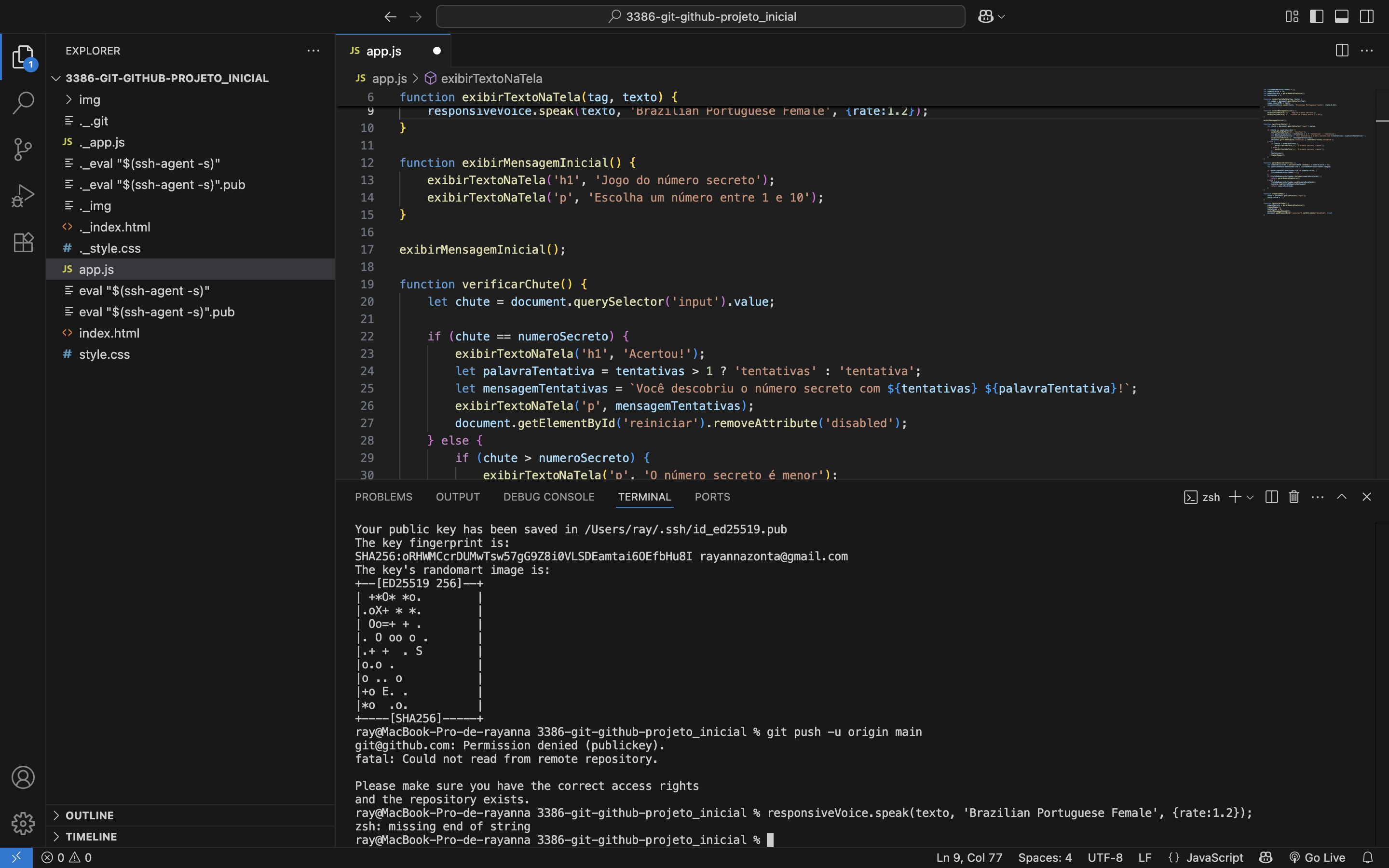This screenshot has width=1389, height=868.
Task: Switch to the DEBUG CONSOLE tab
Action: click(x=549, y=497)
